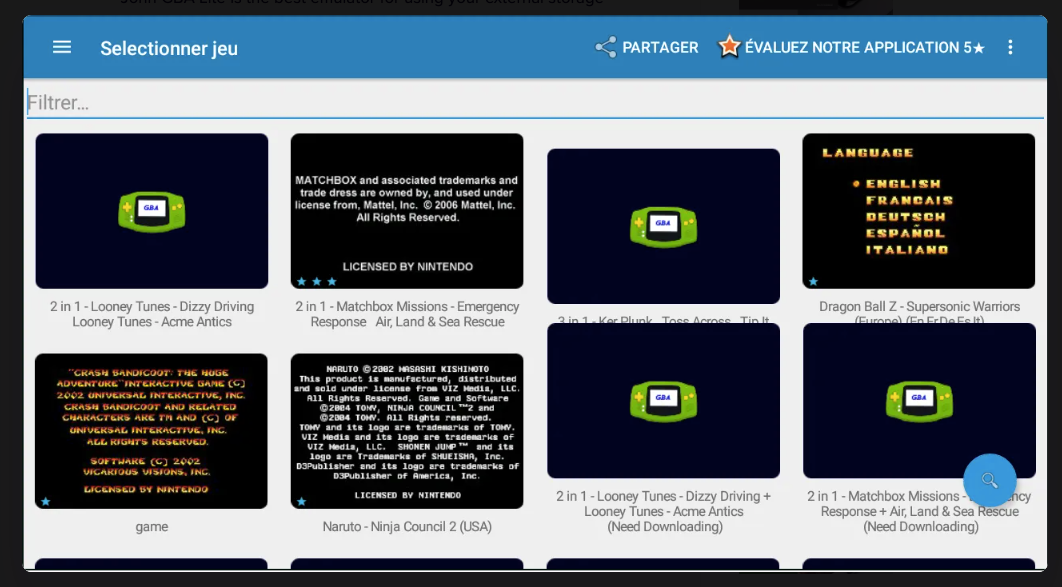Focus the Filtrer… filter field
This screenshot has width=1062, height=587.
pos(535,103)
